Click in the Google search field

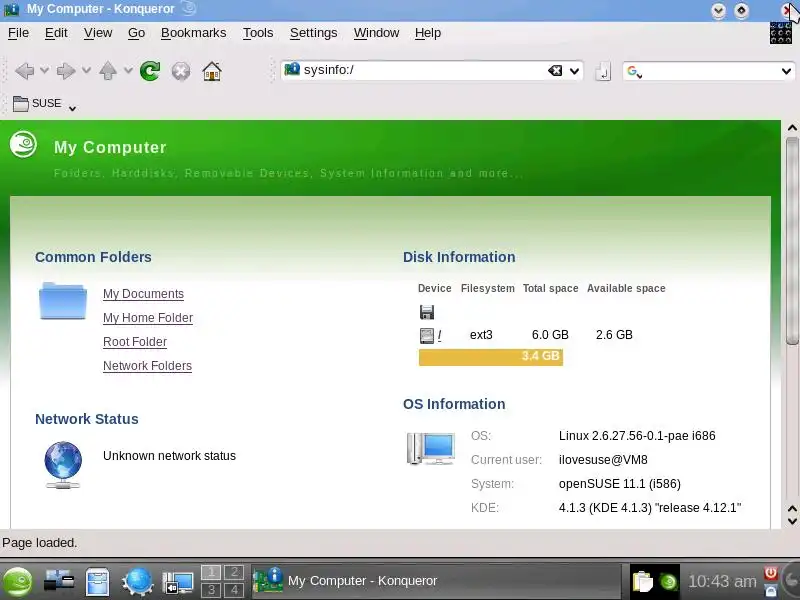point(711,71)
